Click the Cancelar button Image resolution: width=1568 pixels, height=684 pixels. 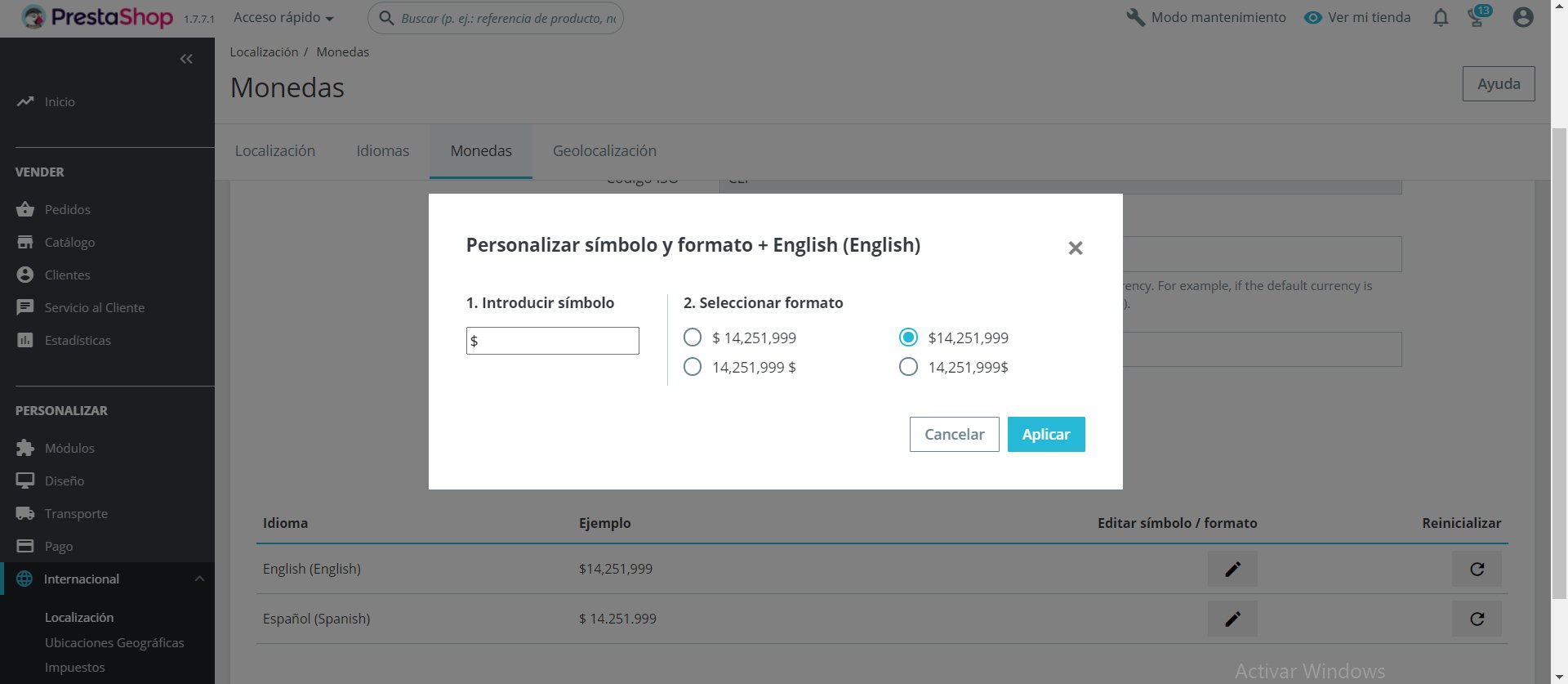tap(954, 435)
